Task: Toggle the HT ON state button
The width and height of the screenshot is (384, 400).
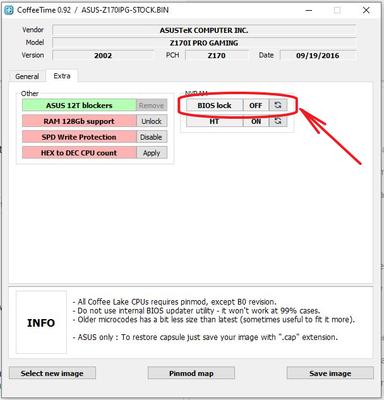Action: [256, 121]
